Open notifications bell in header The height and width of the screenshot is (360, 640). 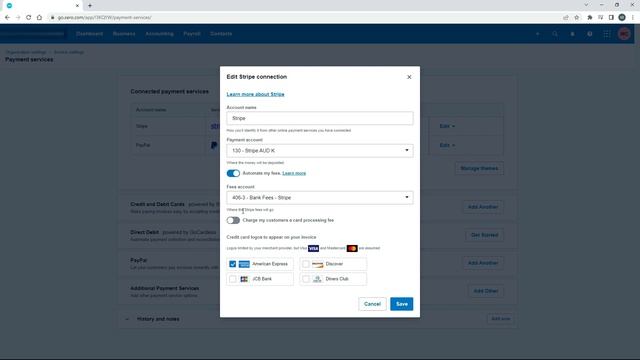point(572,34)
